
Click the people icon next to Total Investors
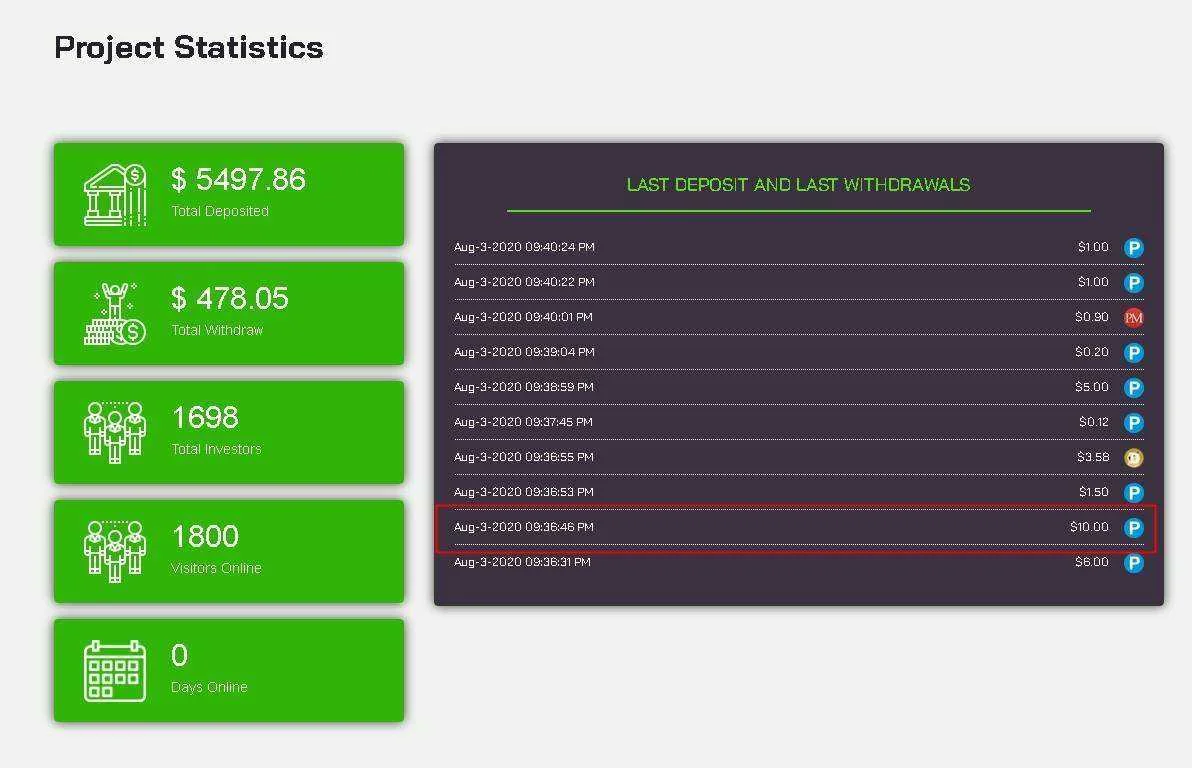[x=115, y=433]
